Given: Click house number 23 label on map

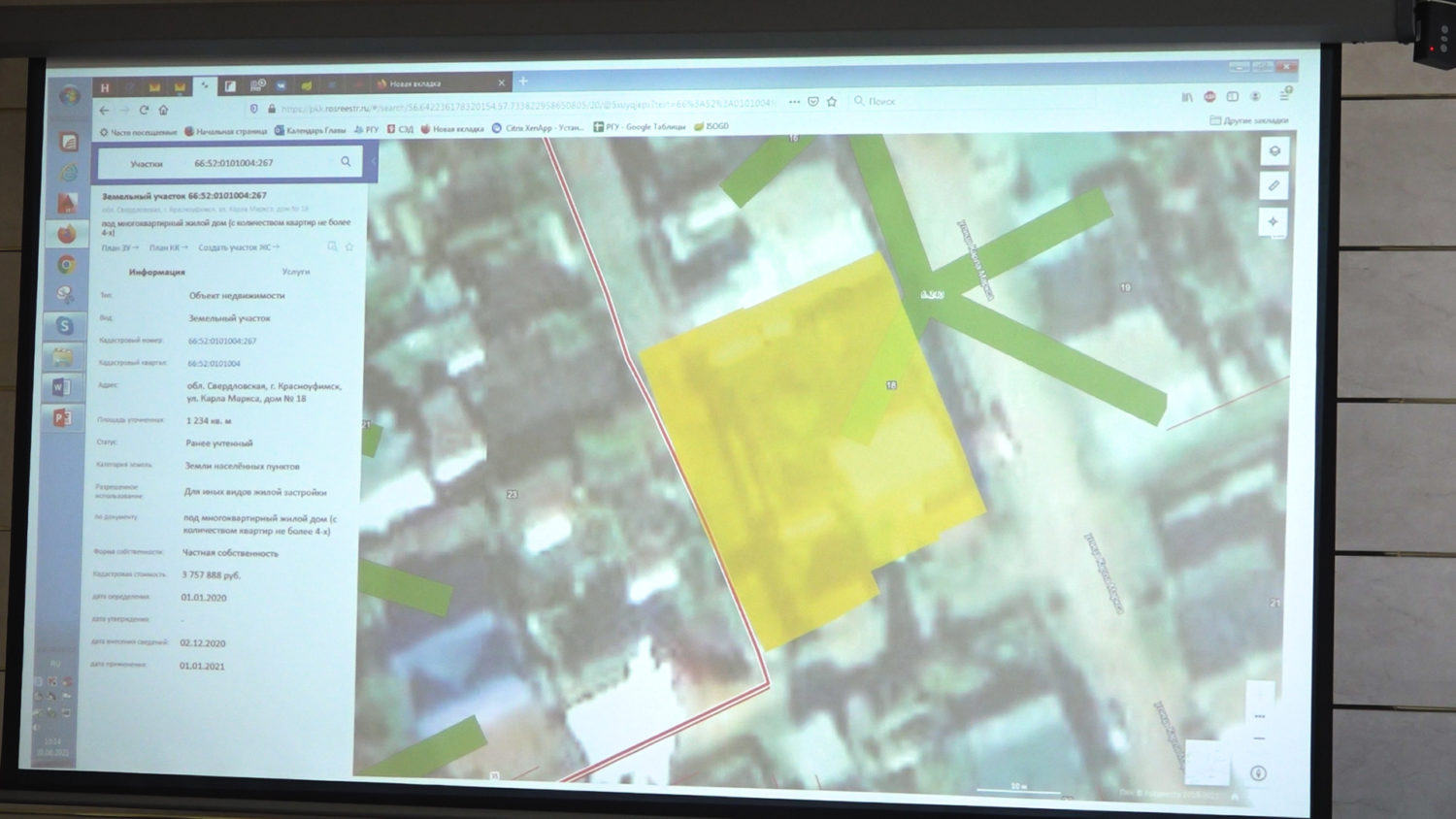Looking at the screenshot, I should [x=512, y=495].
